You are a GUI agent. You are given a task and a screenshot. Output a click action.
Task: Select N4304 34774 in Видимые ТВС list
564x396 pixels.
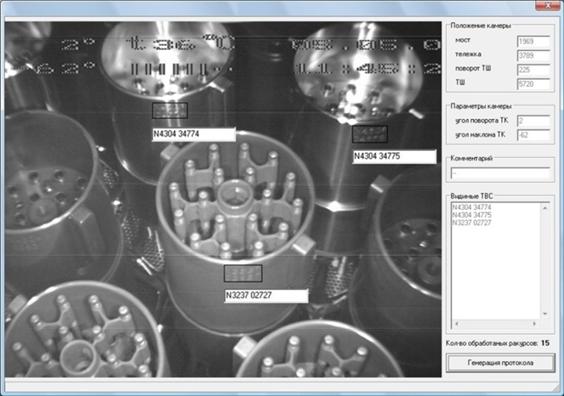tap(472, 207)
